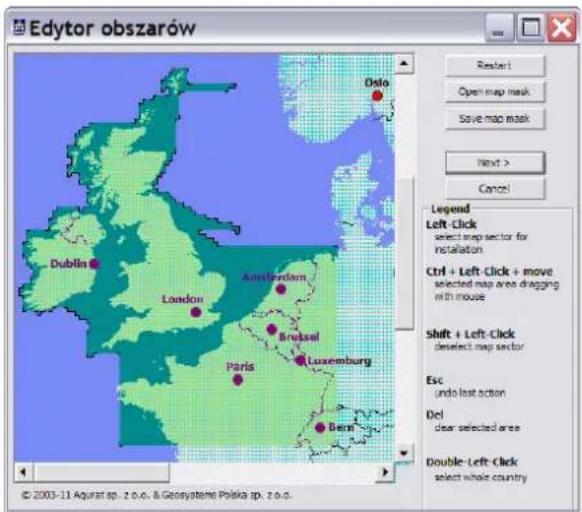Click the Ctrl + Left-Click + move heading

(490, 271)
